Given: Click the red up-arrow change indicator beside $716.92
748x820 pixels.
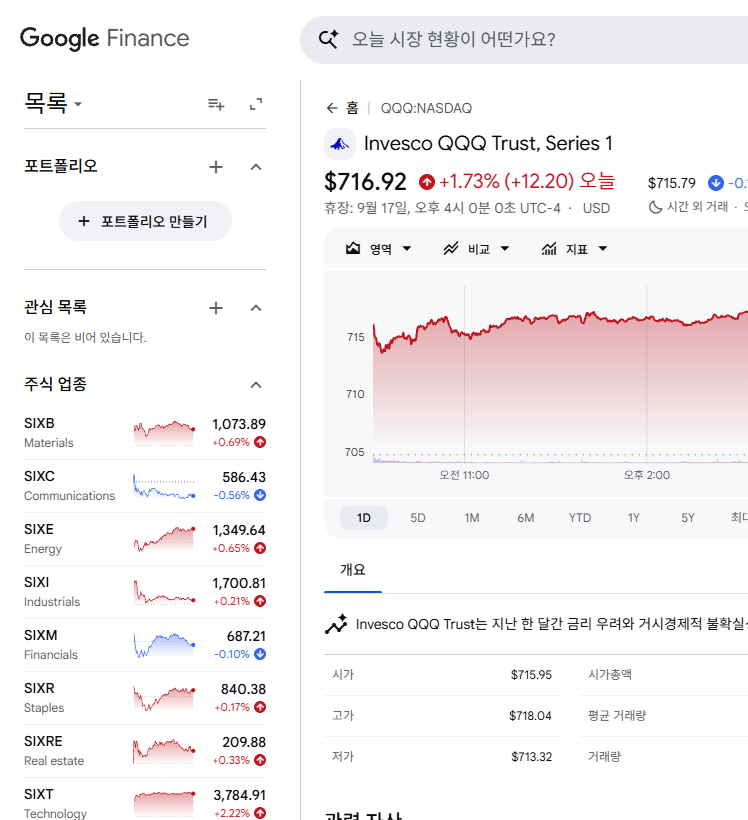Looking at the screenshot, I should (427, 182).
